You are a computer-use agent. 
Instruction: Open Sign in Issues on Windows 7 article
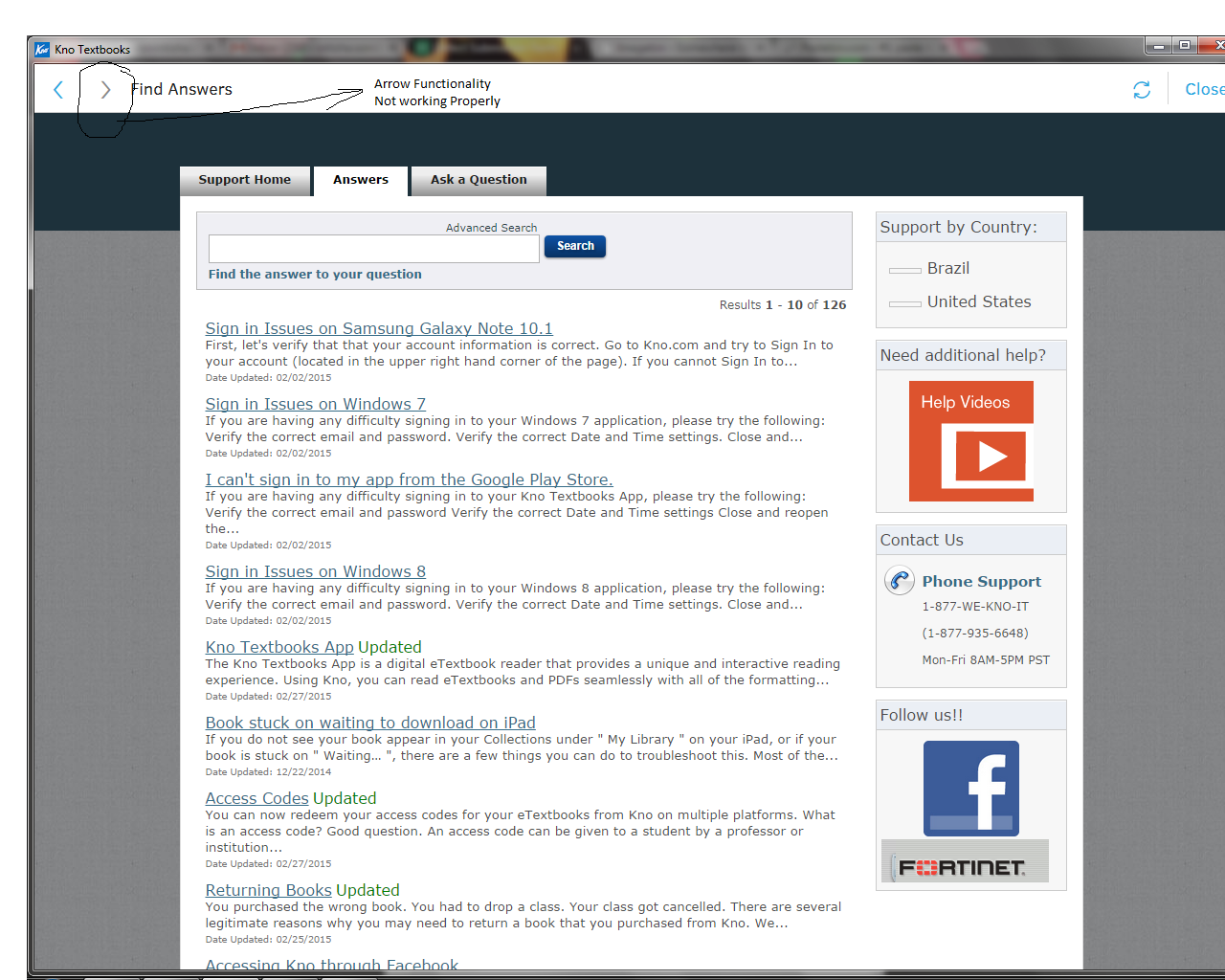315,404
